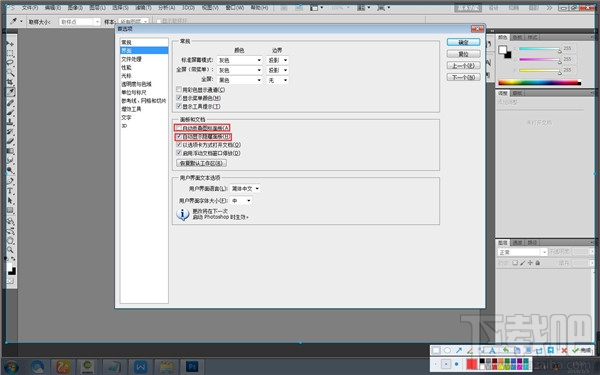
Task: Switch to the 色板 tab in color panel
Action: click(517, 37)
